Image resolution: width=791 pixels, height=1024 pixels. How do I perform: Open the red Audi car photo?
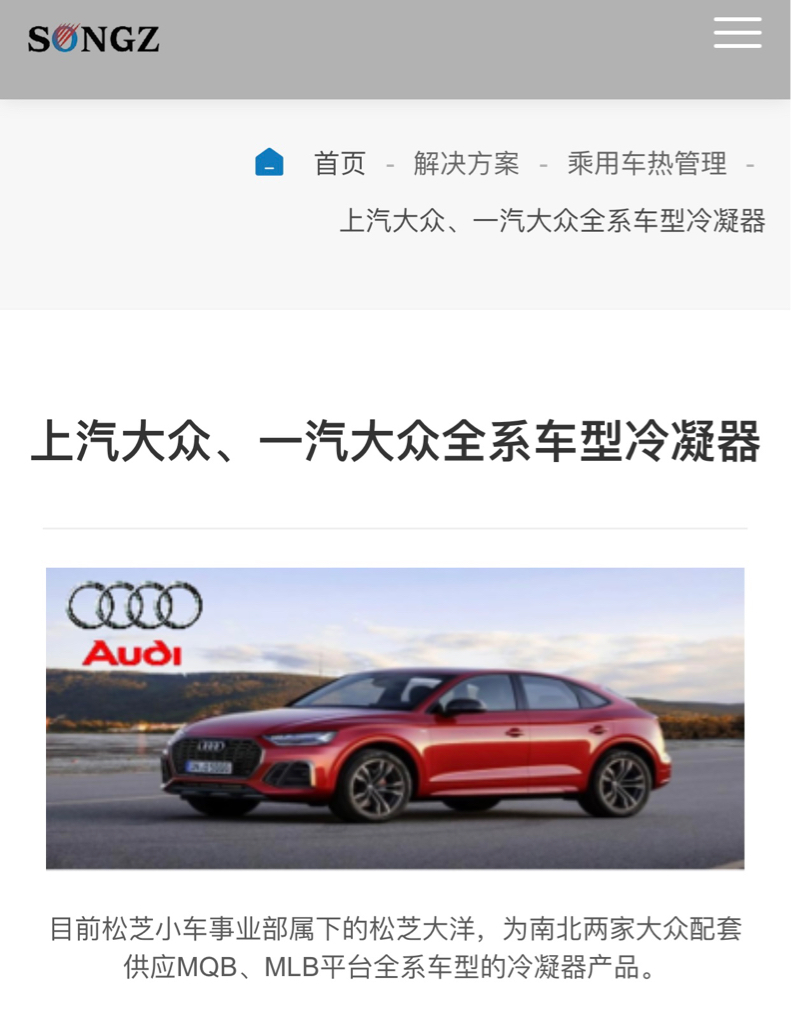(395, 718)
